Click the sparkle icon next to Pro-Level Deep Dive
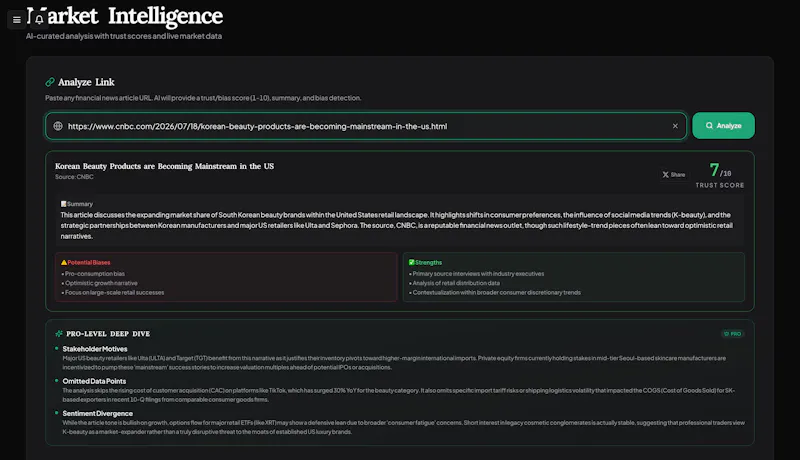Viewport: 800px width, 460px height. click(59, 334)
